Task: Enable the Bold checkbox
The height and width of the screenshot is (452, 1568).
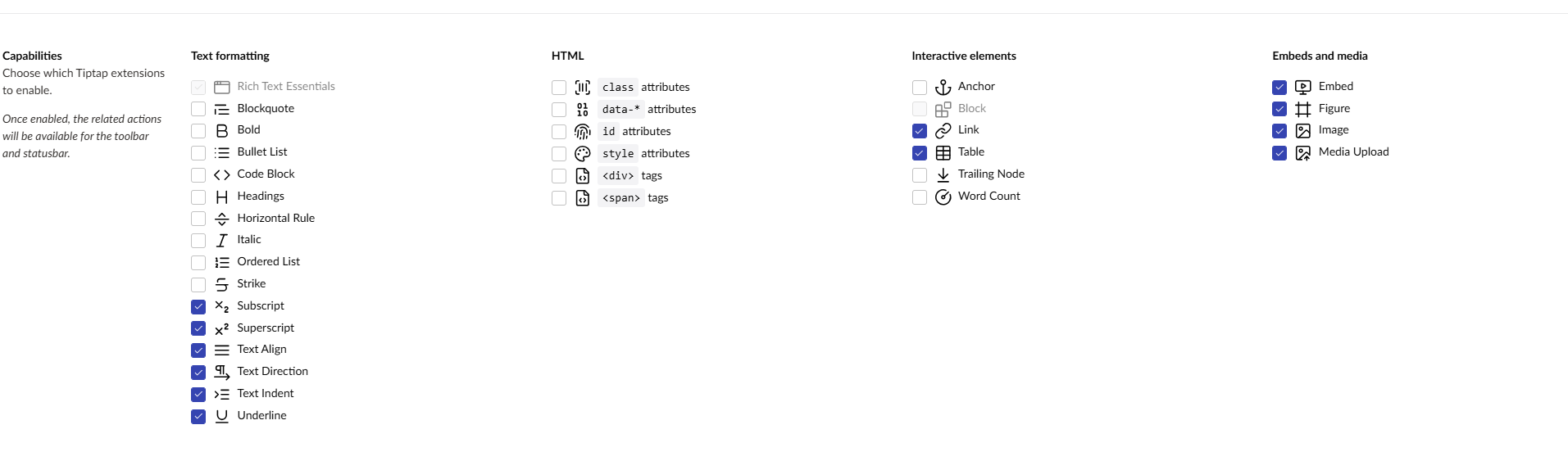Action: [x=198, y=131]
